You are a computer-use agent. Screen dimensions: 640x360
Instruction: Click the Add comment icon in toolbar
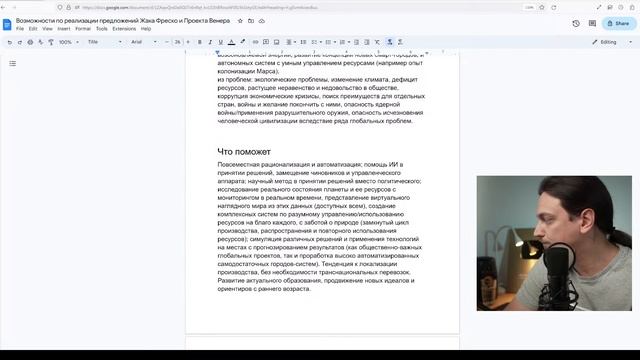click(266, 42)
